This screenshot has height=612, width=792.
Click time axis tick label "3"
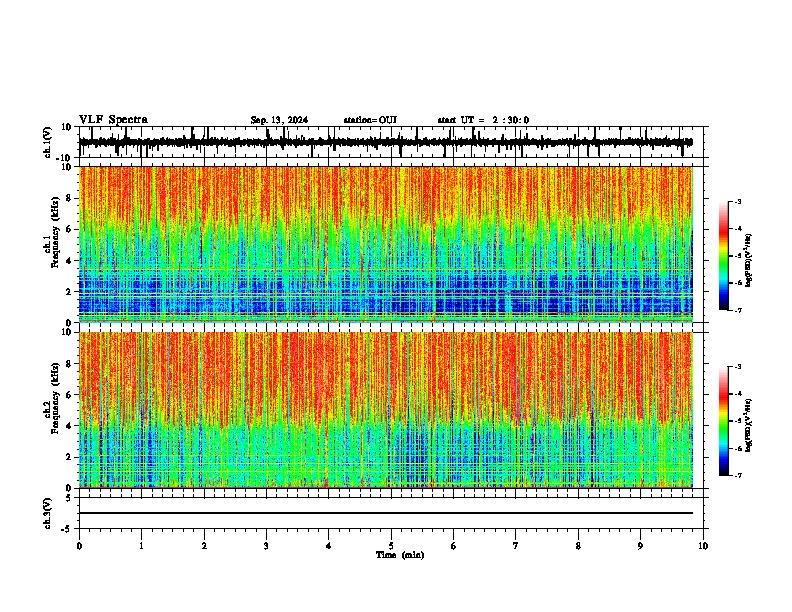(266, 546)
